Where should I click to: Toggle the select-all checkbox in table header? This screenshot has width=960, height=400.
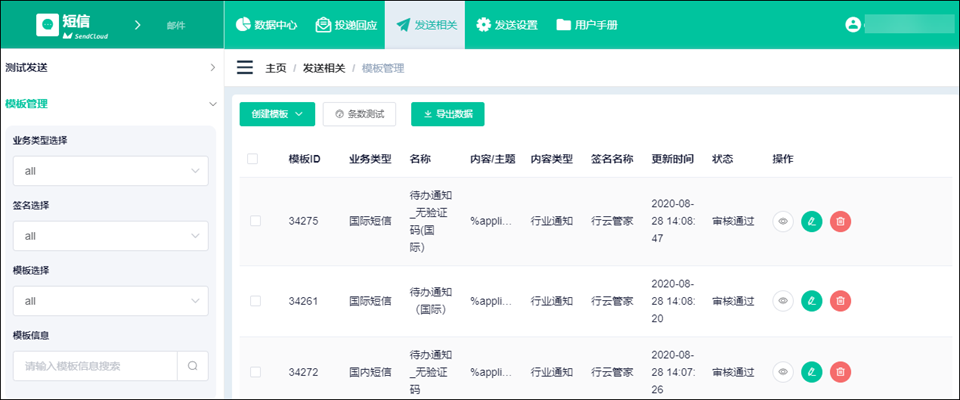(252, 159)
